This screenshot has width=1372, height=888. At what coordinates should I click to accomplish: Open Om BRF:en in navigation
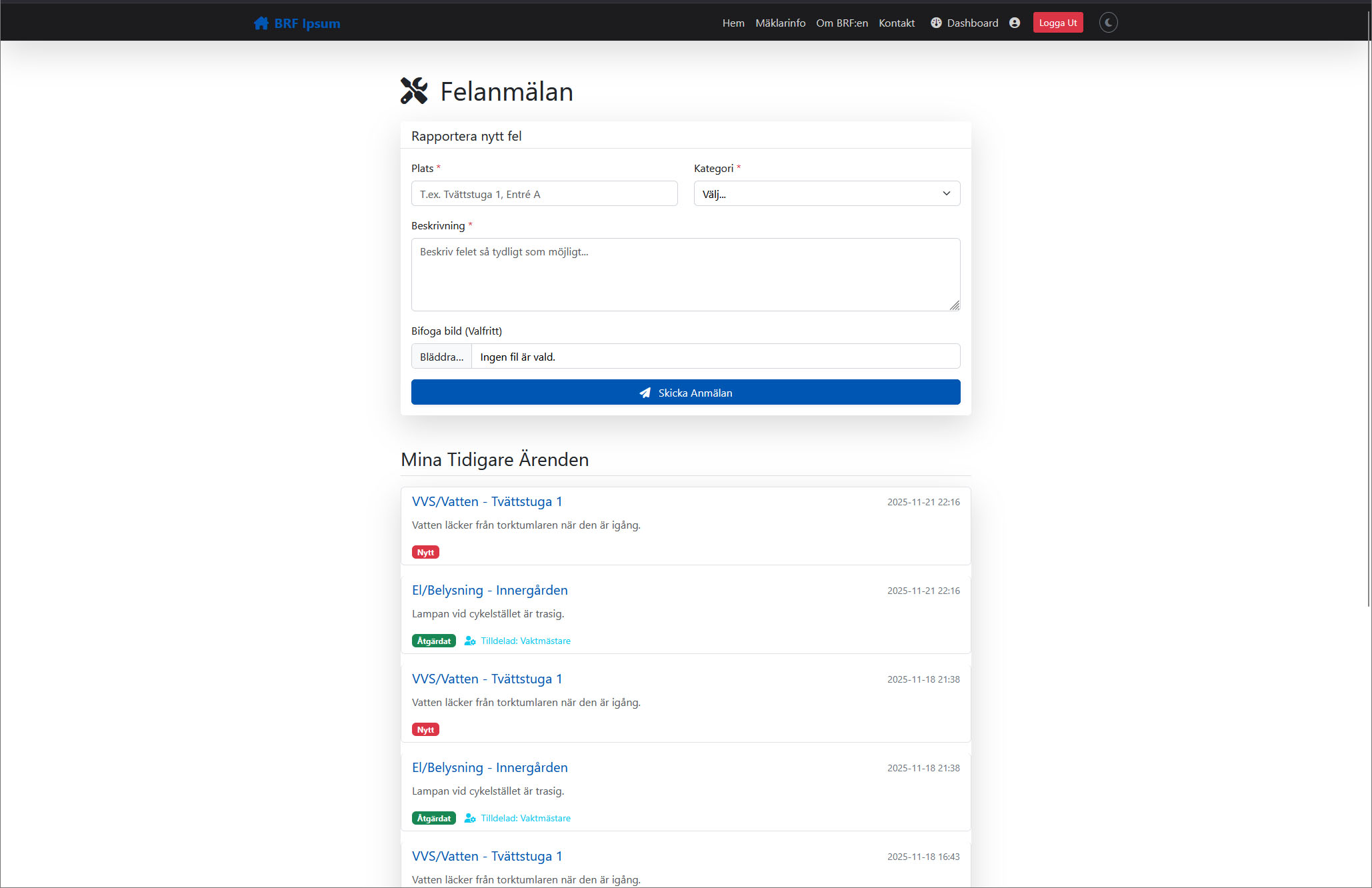[x=841, y=23]
